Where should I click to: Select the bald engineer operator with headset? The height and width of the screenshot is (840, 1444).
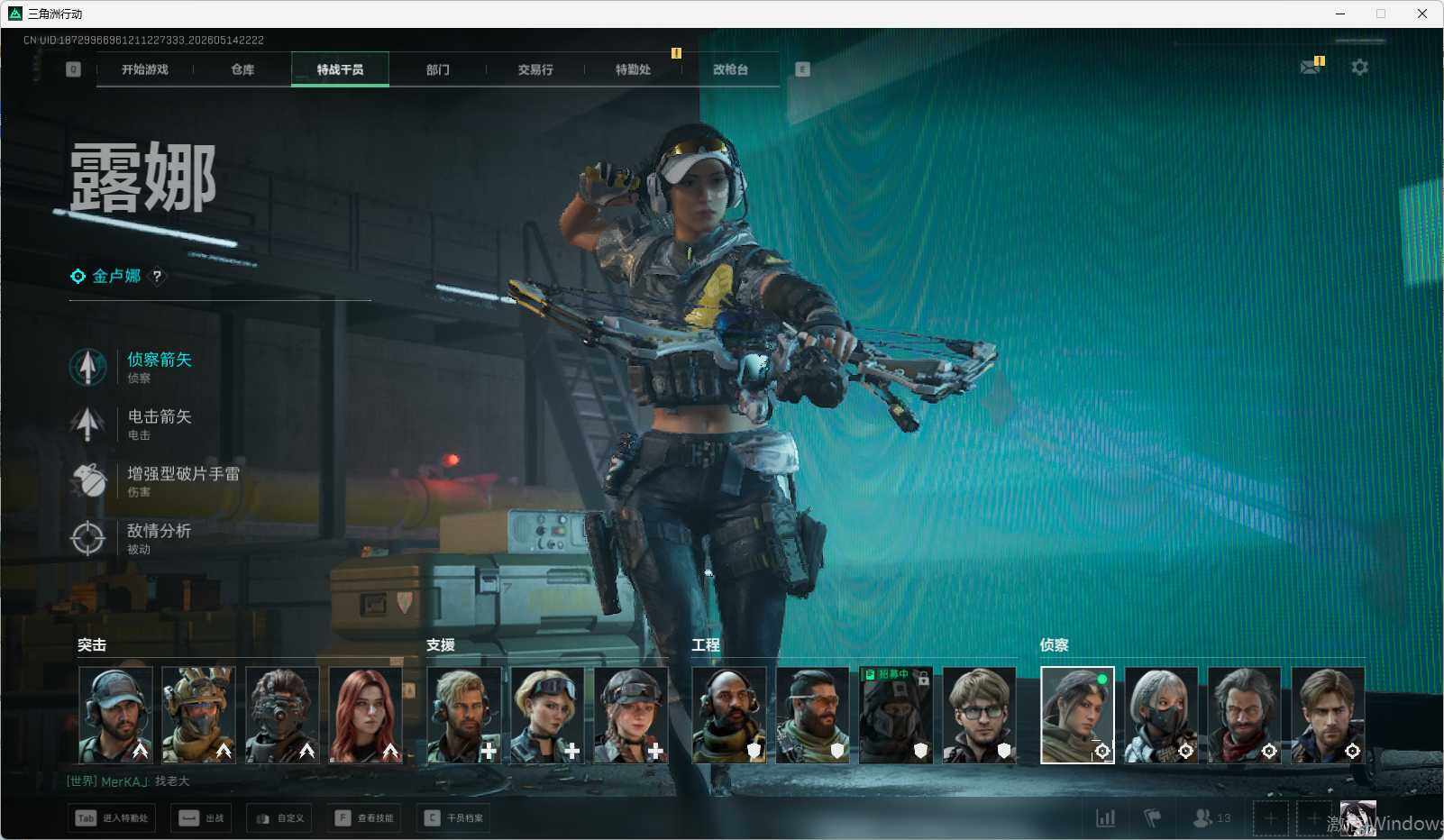pyautogui.click(x=729, y=715)
